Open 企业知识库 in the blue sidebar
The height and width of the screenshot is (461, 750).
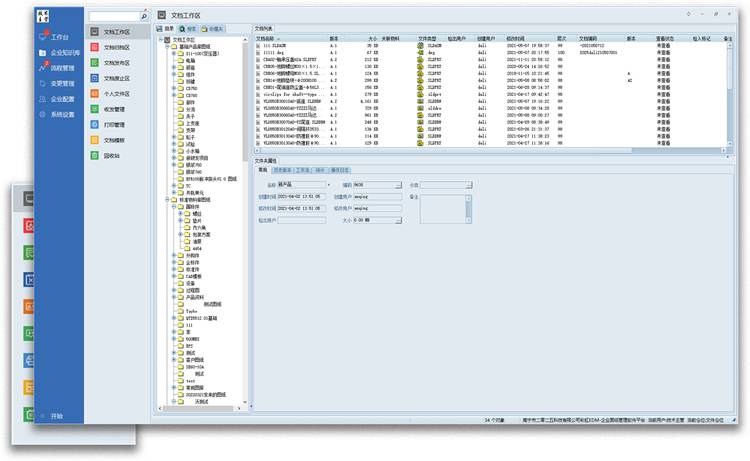click(64, 52)
